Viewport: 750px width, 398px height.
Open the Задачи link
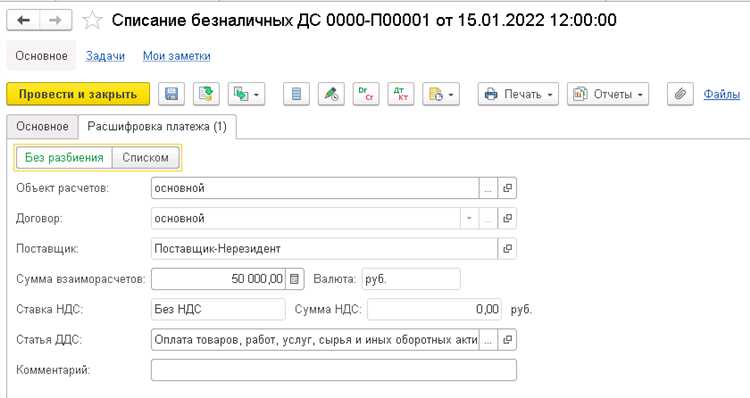click(x=105, y=56)
